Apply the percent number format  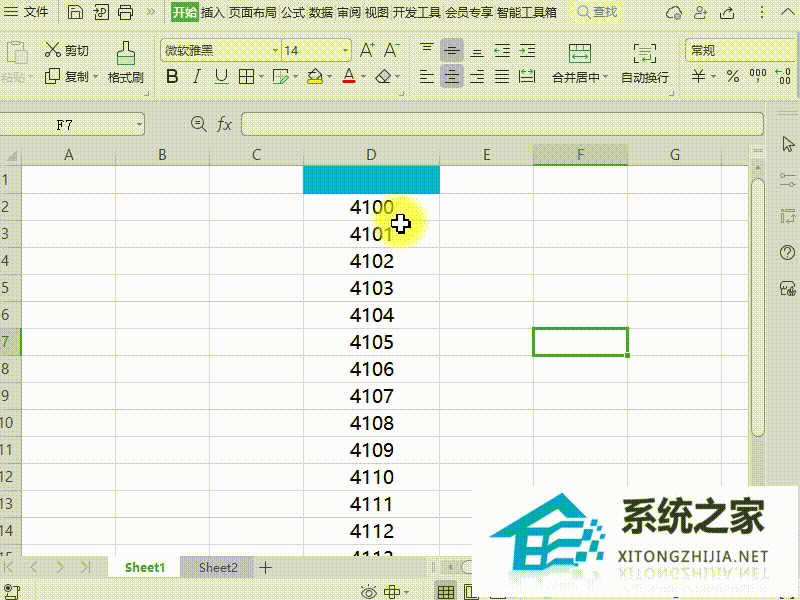pyautogui.click(x=732, y=74)
